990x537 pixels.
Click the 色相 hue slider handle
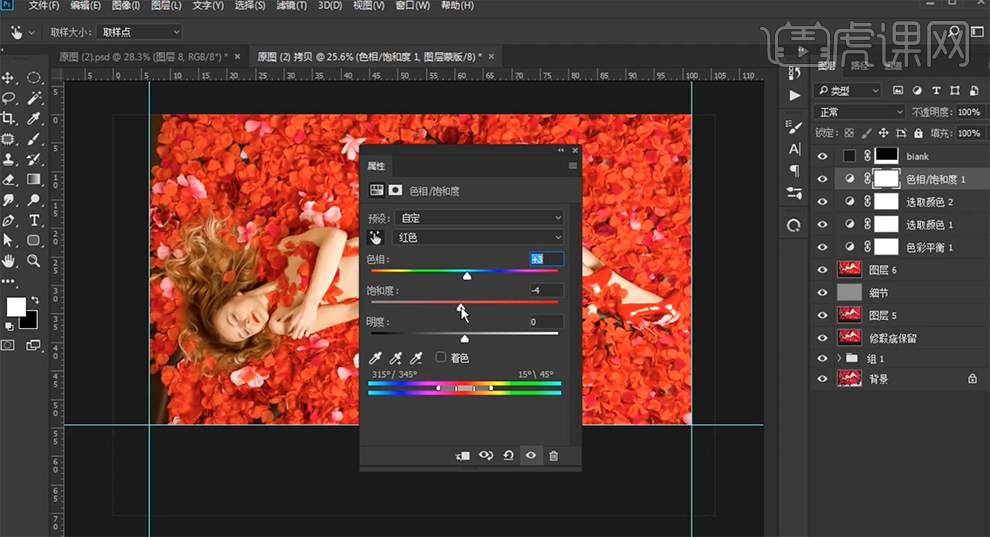[467, 275]
